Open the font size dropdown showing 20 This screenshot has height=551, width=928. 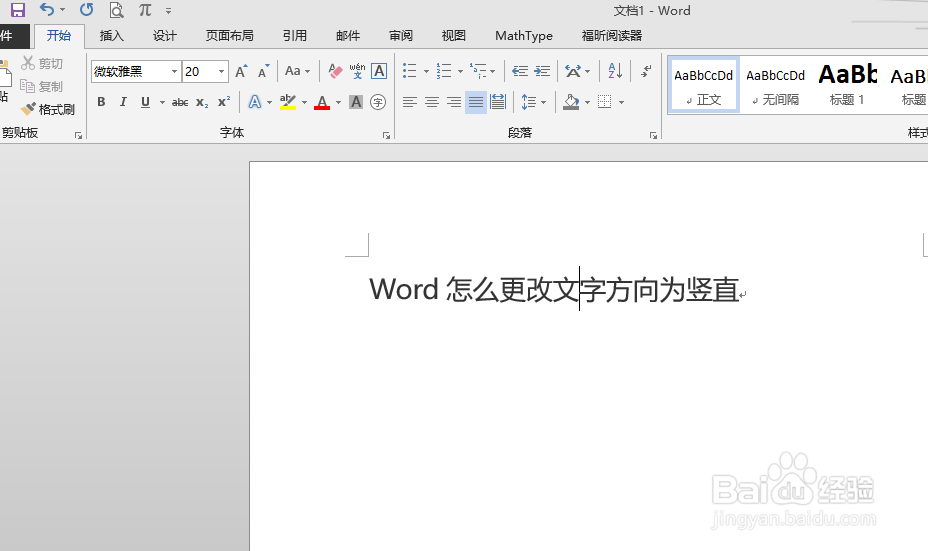(221, 72)
